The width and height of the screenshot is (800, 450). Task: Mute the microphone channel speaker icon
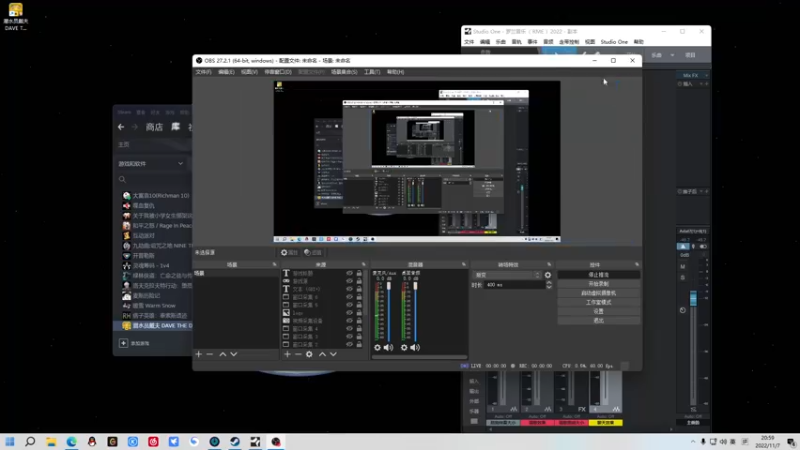click(389, 347)
